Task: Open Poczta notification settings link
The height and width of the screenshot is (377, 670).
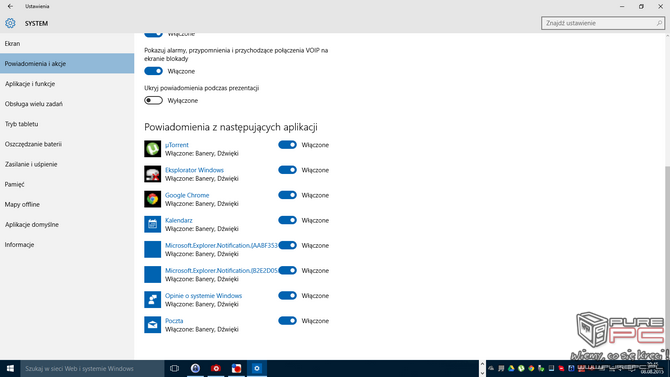Action: click(x=174, y=321)
